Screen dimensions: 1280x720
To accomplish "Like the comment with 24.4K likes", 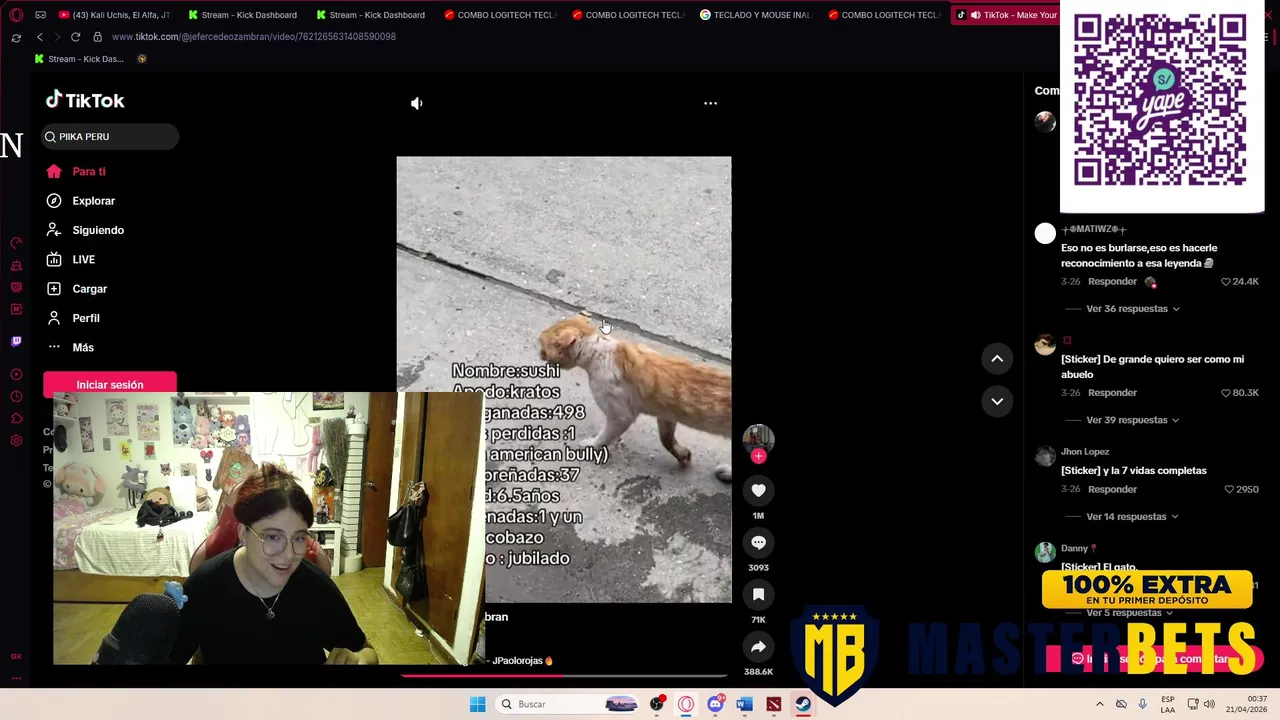I will click(x=1226, y=282).
